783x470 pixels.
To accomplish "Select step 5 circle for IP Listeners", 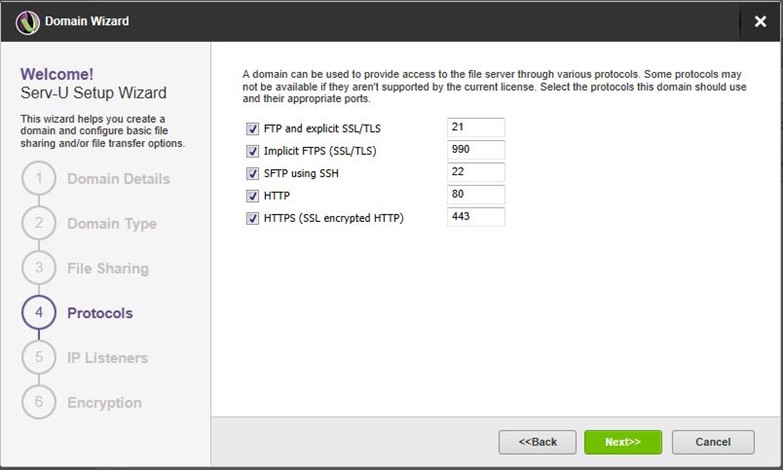I will [39, 357].
